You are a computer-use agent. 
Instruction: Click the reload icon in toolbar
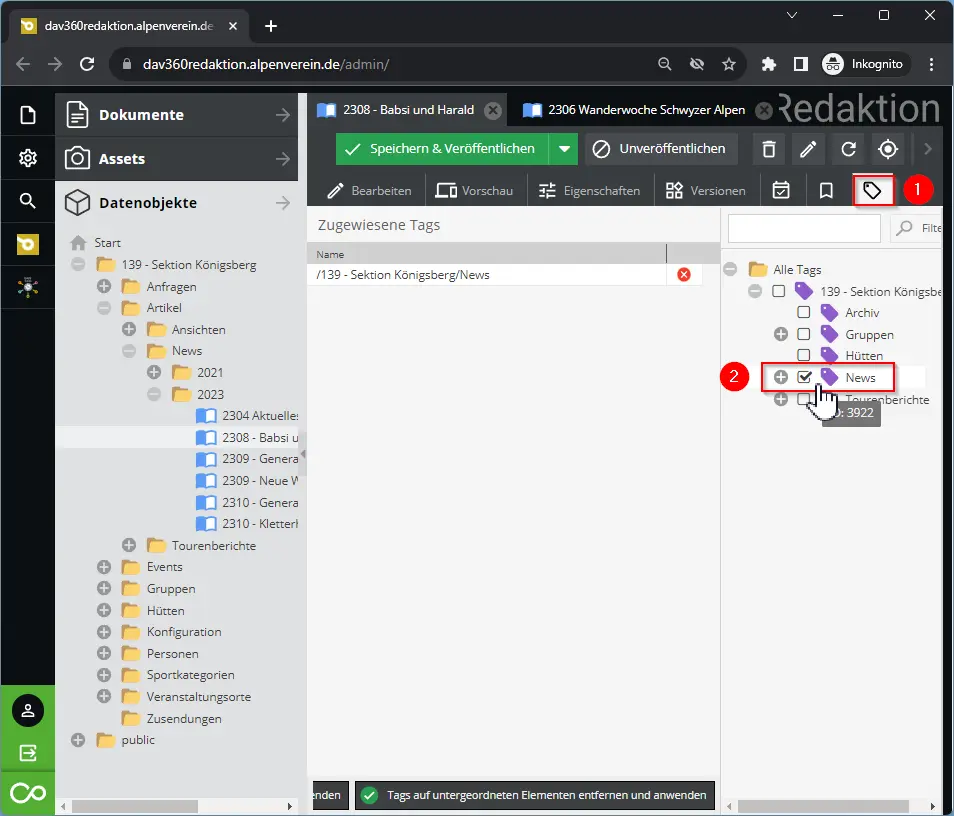click(848, 149)
